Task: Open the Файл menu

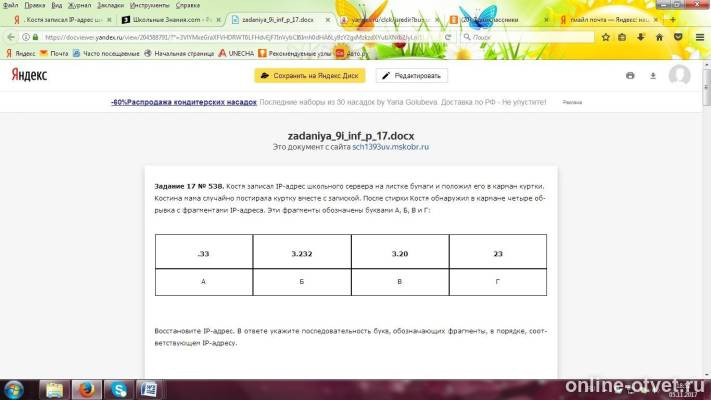Action: 10,5
